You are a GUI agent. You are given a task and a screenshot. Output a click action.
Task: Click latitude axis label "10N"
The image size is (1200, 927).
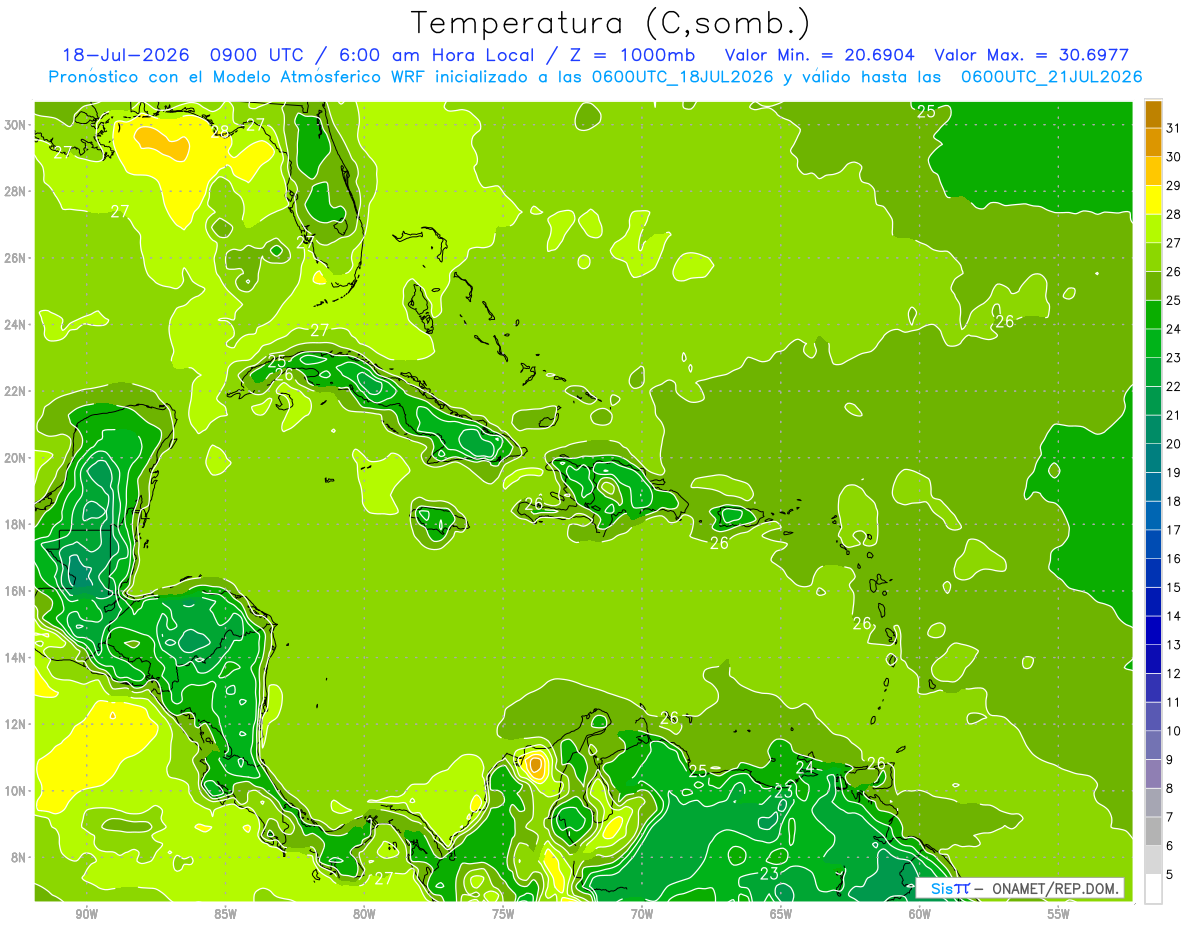pyautogui.click(x=17, y=790)
